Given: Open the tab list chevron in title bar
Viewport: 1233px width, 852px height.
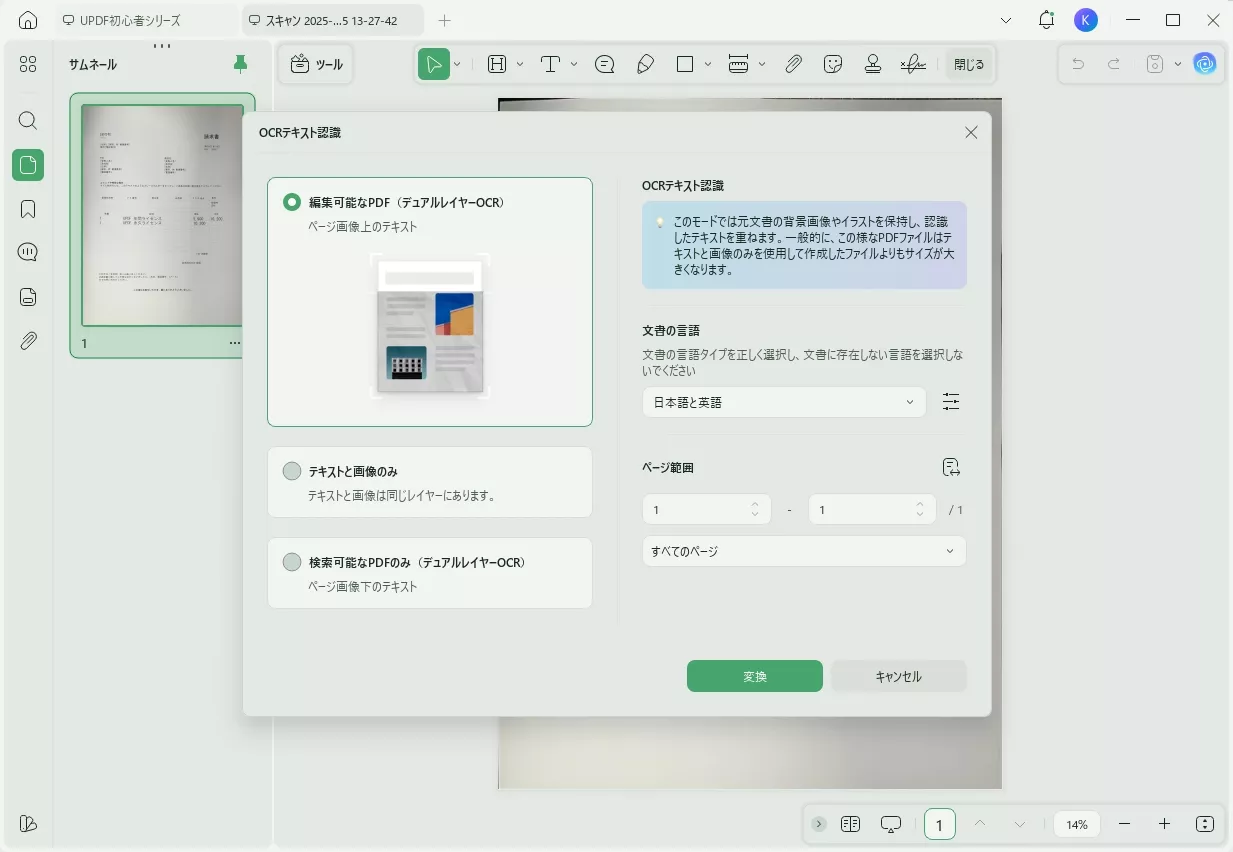Looking at the screenshot, I should pyautogui.click(x=1006, y=20).
